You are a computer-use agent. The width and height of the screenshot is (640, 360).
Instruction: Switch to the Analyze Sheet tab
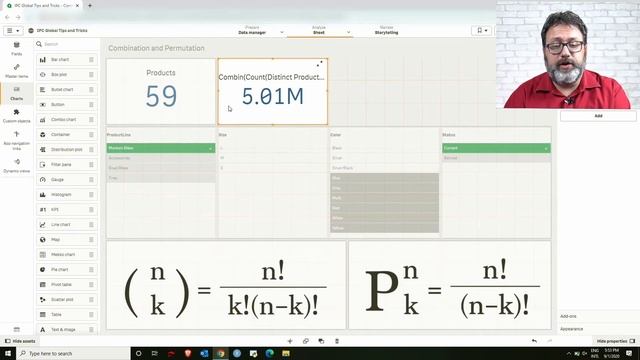pos(319,30)
